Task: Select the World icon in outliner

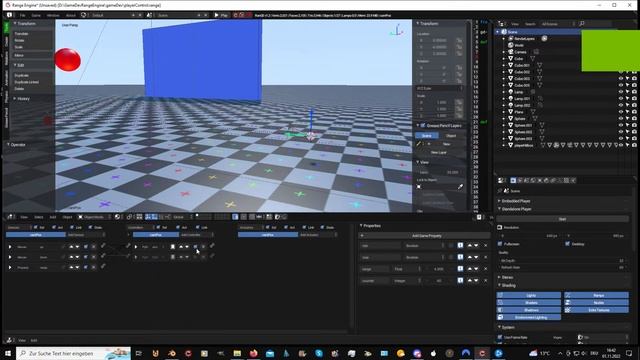Action: (x=511, y=45)
